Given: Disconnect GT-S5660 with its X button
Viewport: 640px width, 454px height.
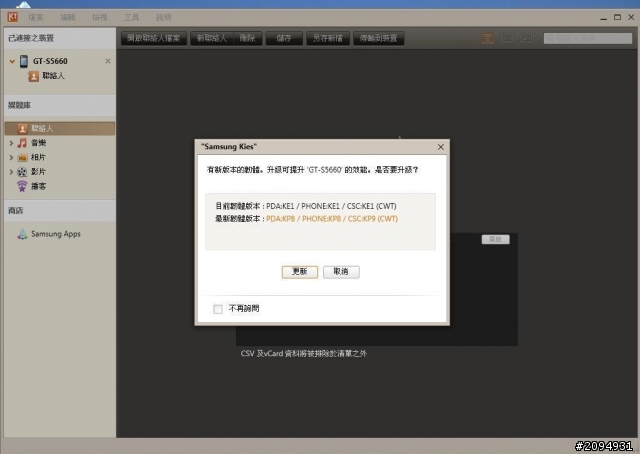Looking at the screenshot, I should [x=108, y=61].
